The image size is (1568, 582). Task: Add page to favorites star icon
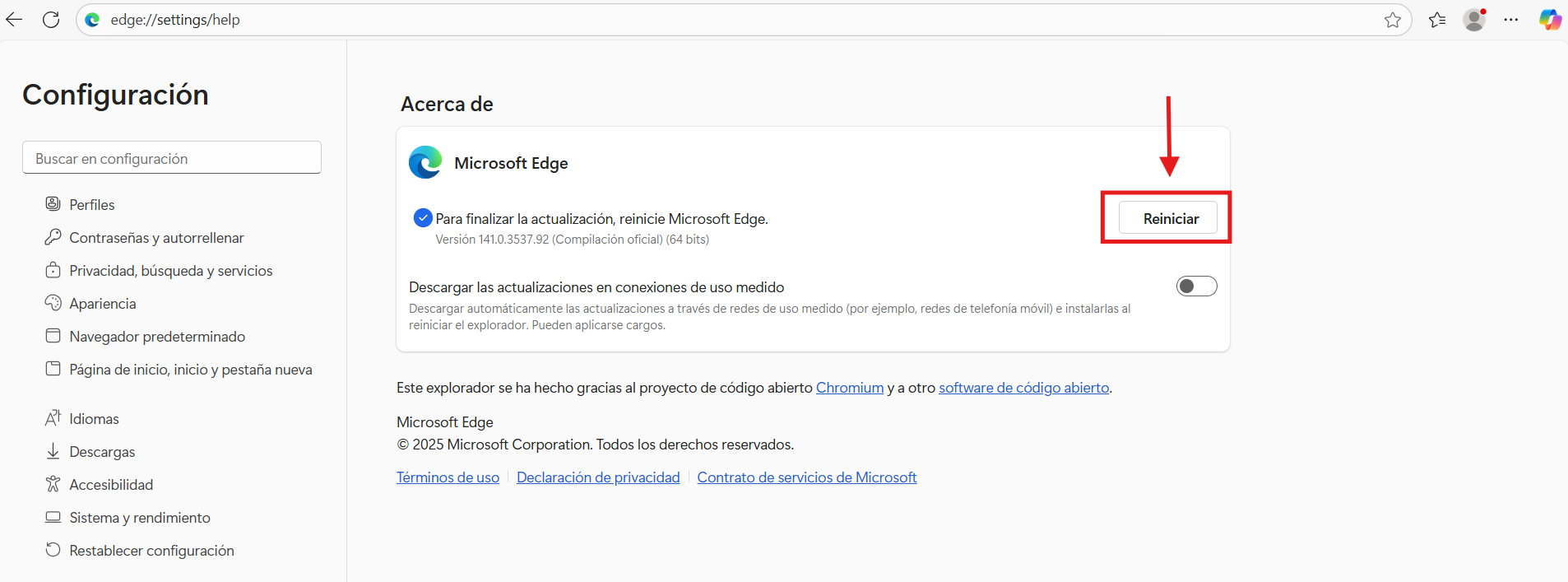pyautogui.click(x=1392, y=20)
